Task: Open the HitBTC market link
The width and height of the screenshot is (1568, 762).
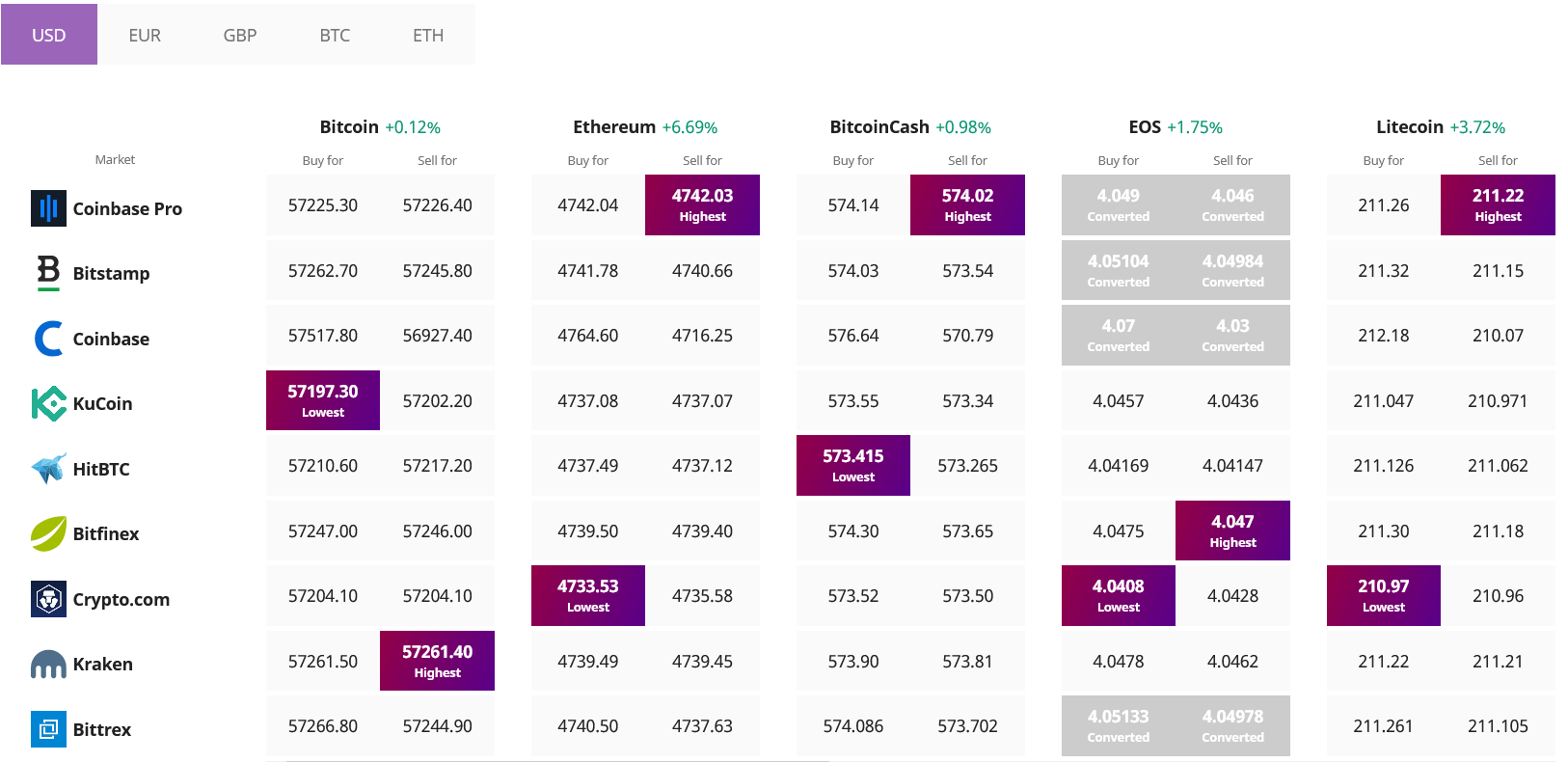Action: [x=101, y=469]
